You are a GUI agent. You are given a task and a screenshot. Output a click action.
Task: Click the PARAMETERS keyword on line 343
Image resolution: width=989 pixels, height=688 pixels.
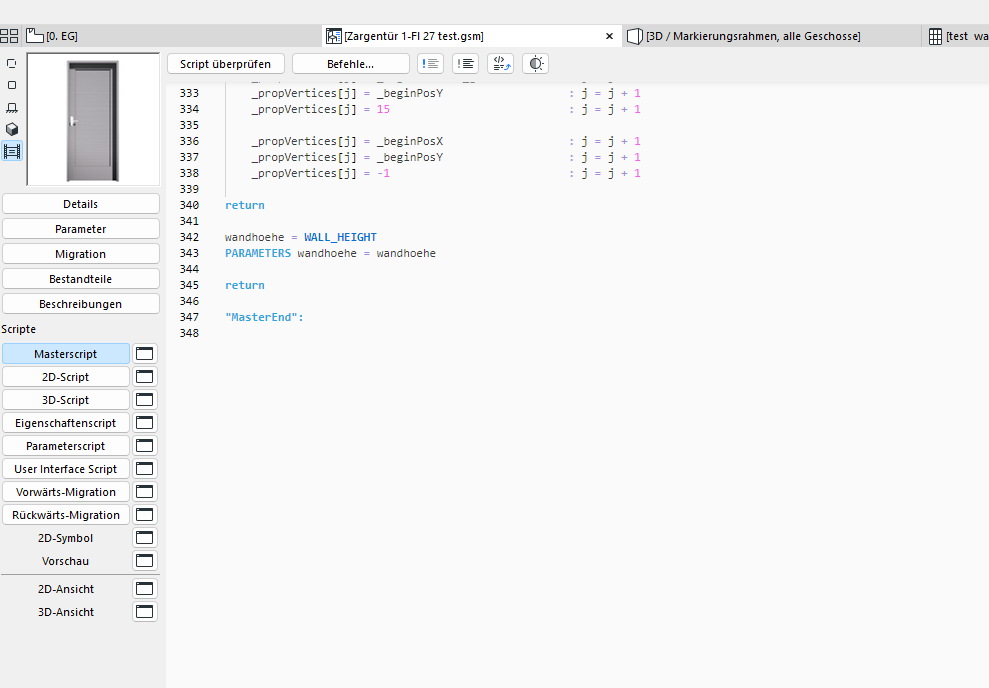point(258,253)
